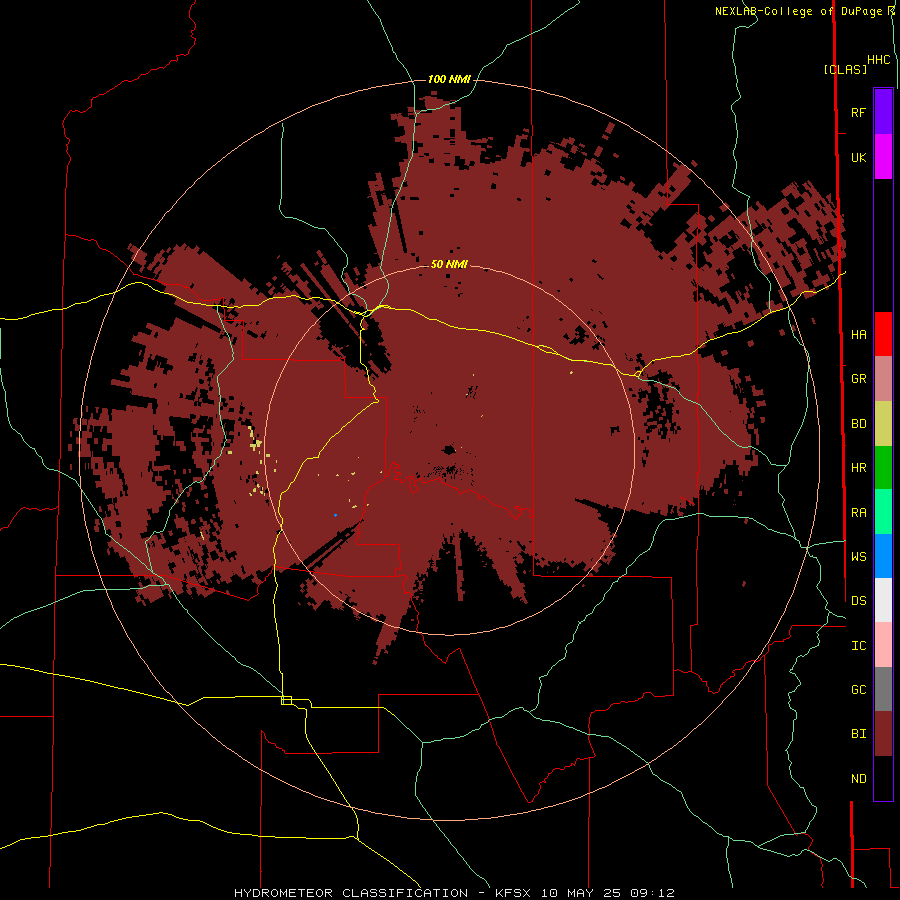
Task: Click the ND legend label
Action: (x=858, y=779)
